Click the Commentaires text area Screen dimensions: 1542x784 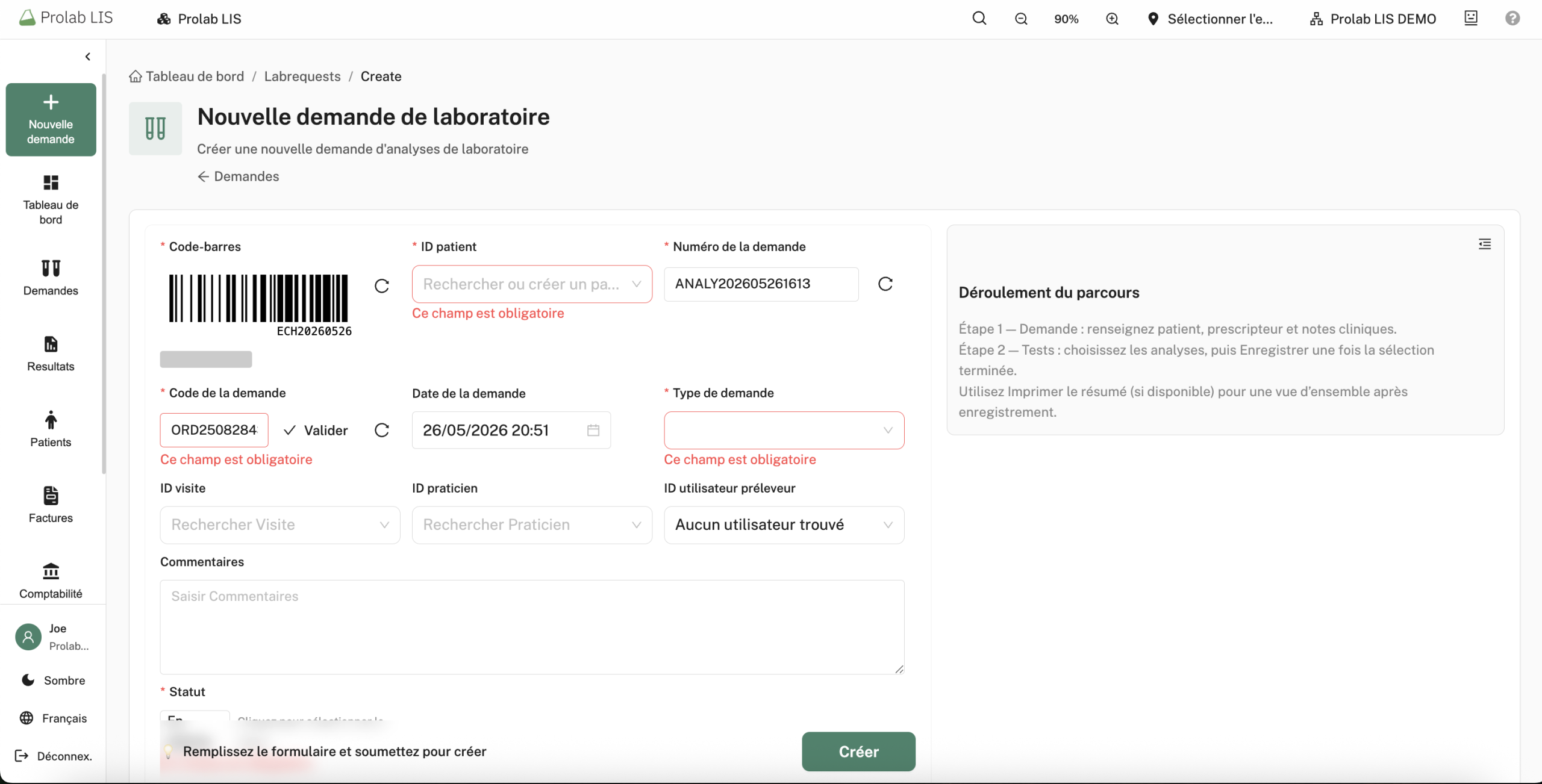532,627
